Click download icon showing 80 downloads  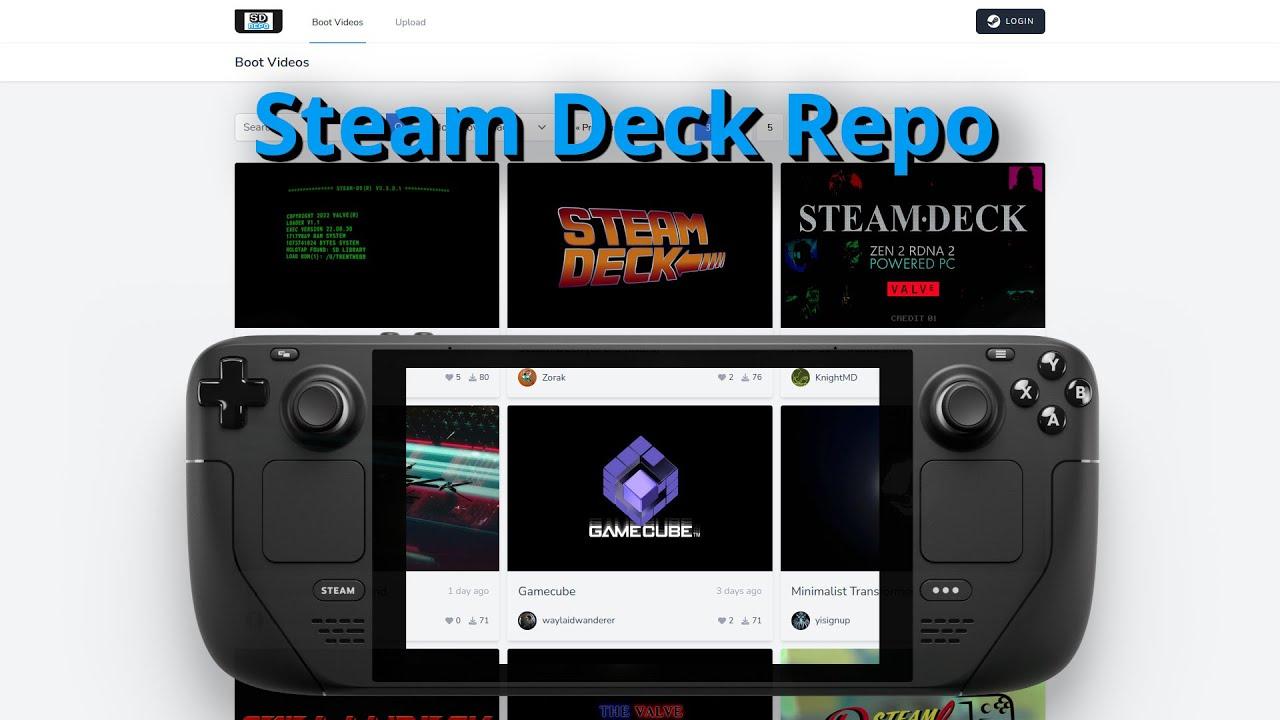[472, 378]
